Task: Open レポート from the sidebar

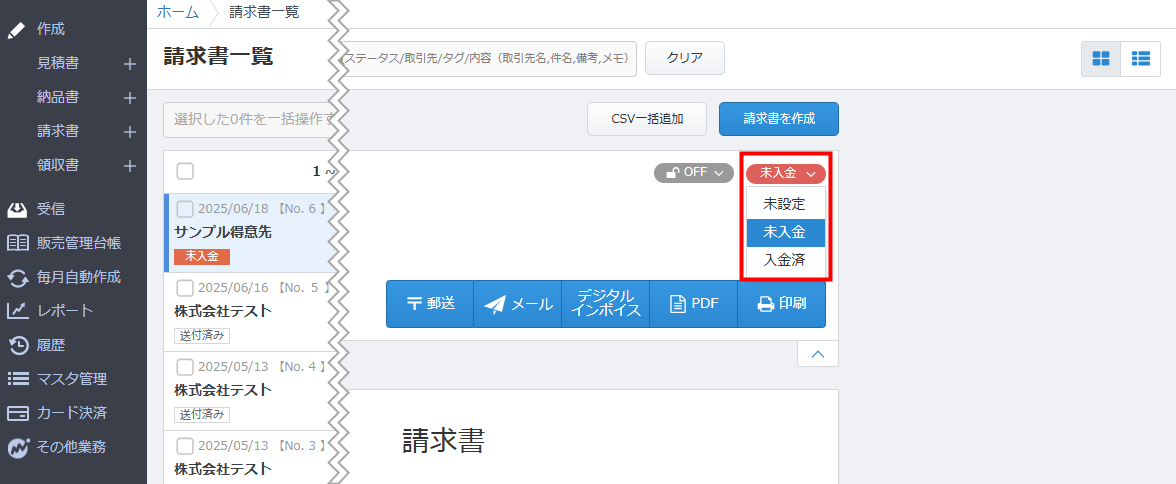Action: [64, 311]
